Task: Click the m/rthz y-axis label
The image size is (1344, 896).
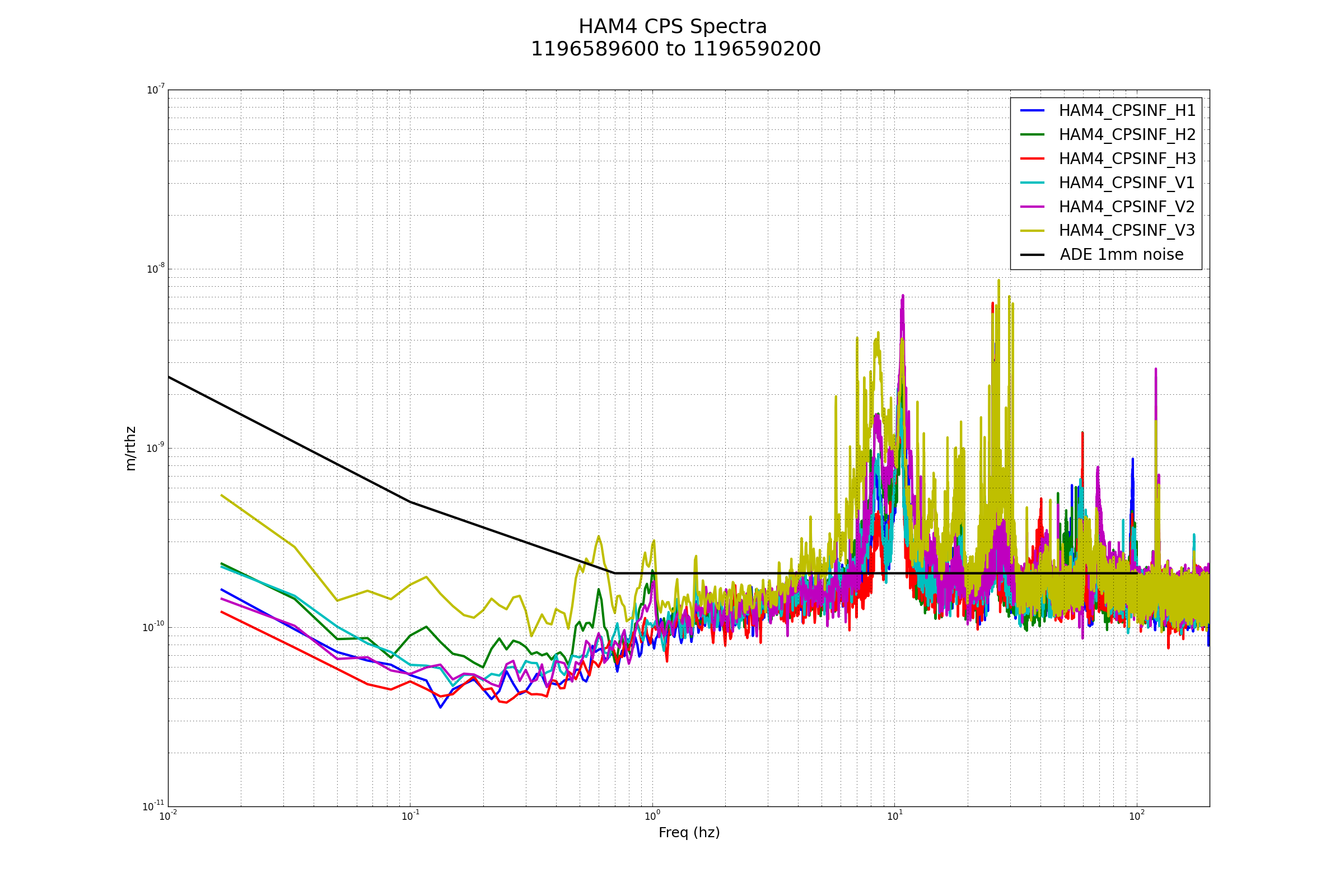Action: coord(130,449)
